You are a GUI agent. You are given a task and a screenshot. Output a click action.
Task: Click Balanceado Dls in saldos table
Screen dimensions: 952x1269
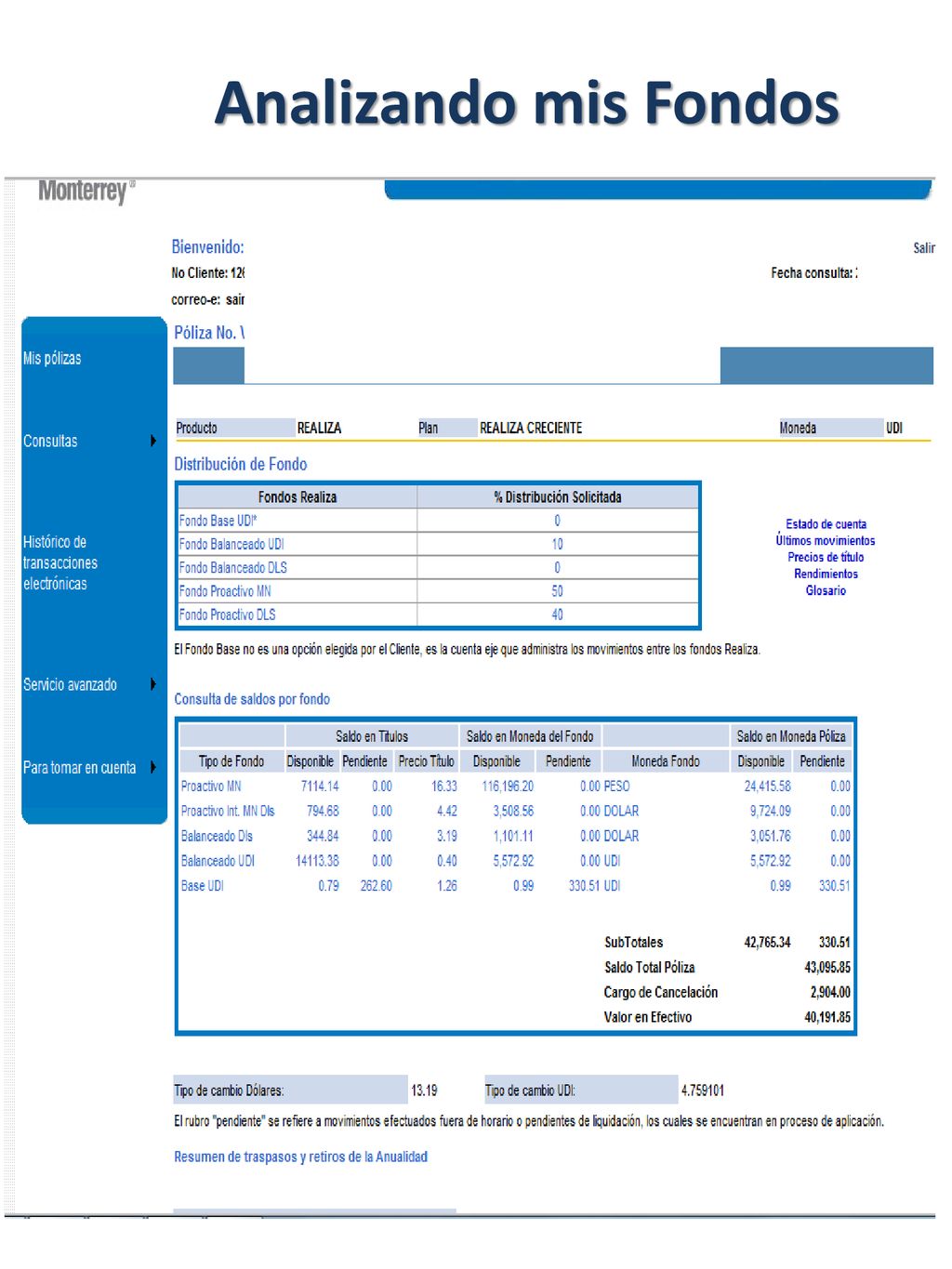pos(217,837)
